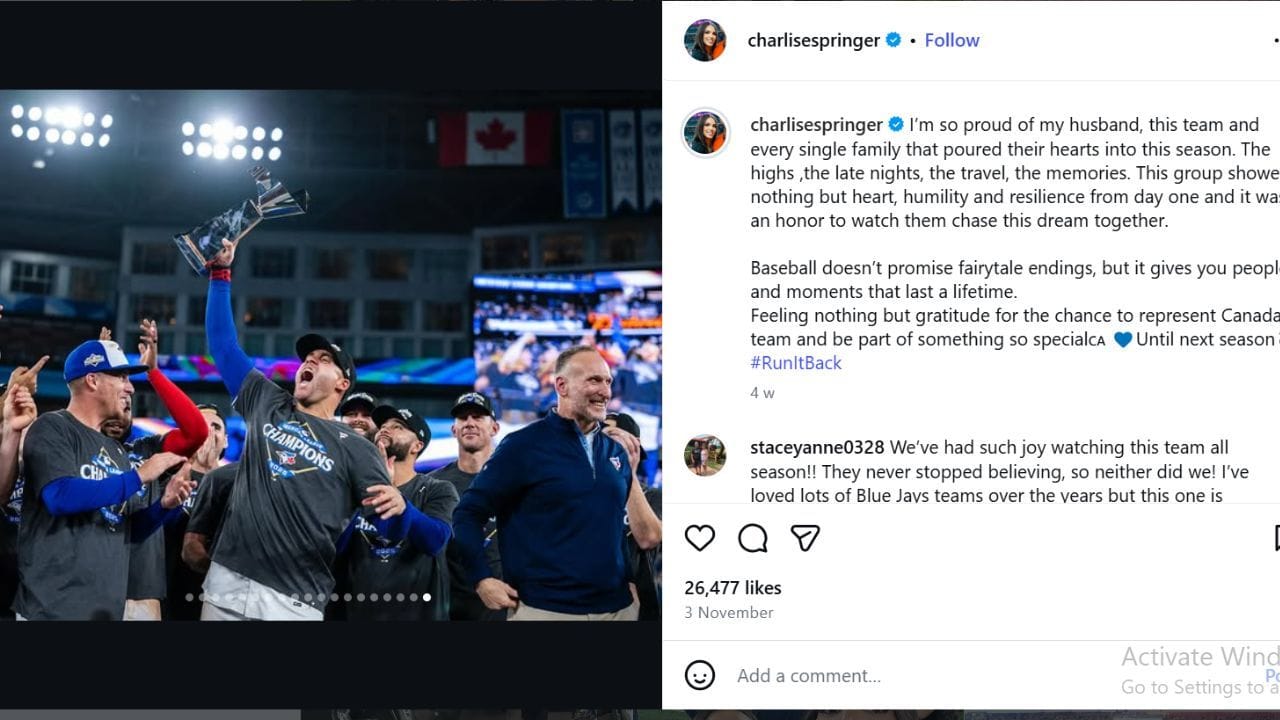The image size is (1280, 720).
Task: Open comments via the speech bubble icon
Action: coord(752,538)
